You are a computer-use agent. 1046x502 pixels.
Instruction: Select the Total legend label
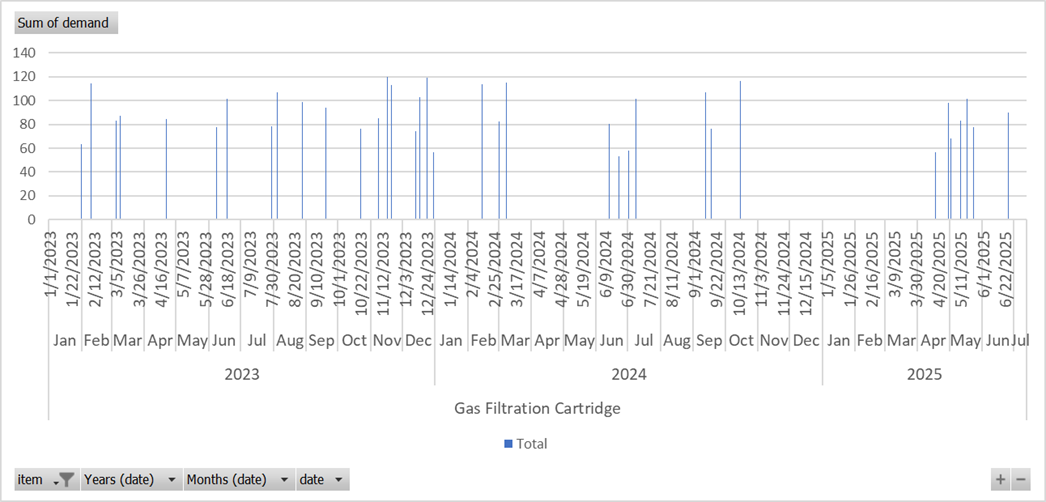532,444
